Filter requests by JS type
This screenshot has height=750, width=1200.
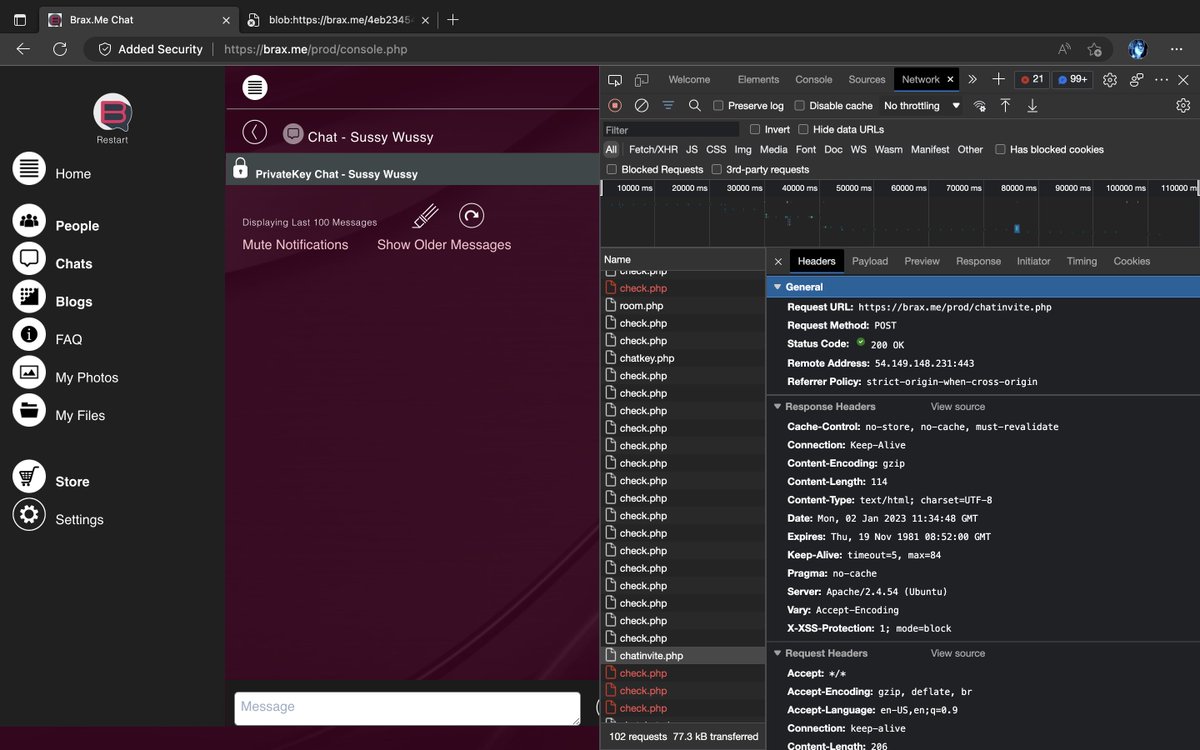tap(692, 149)
